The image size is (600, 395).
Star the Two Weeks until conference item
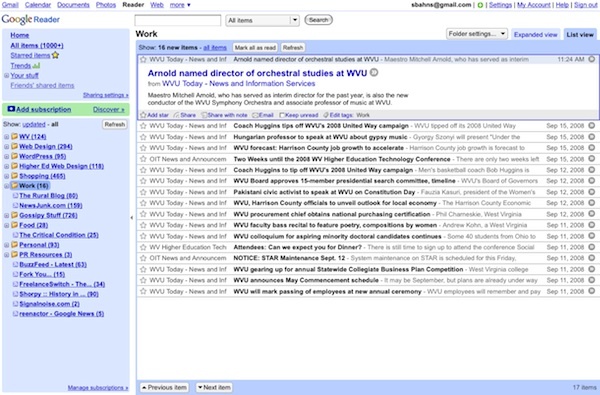[x=143, y=159]
